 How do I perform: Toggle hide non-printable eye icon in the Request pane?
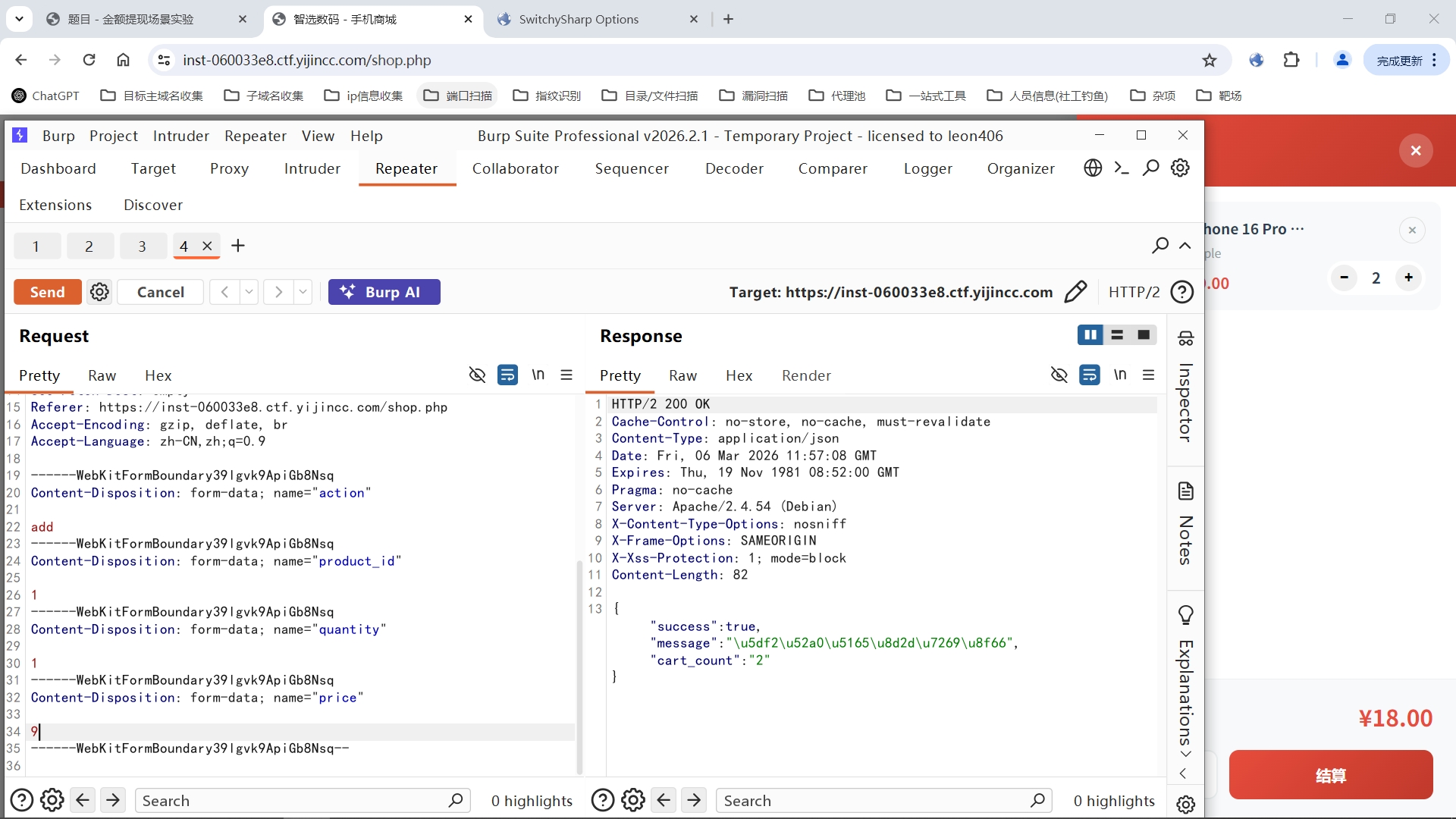tap(477, 375)
